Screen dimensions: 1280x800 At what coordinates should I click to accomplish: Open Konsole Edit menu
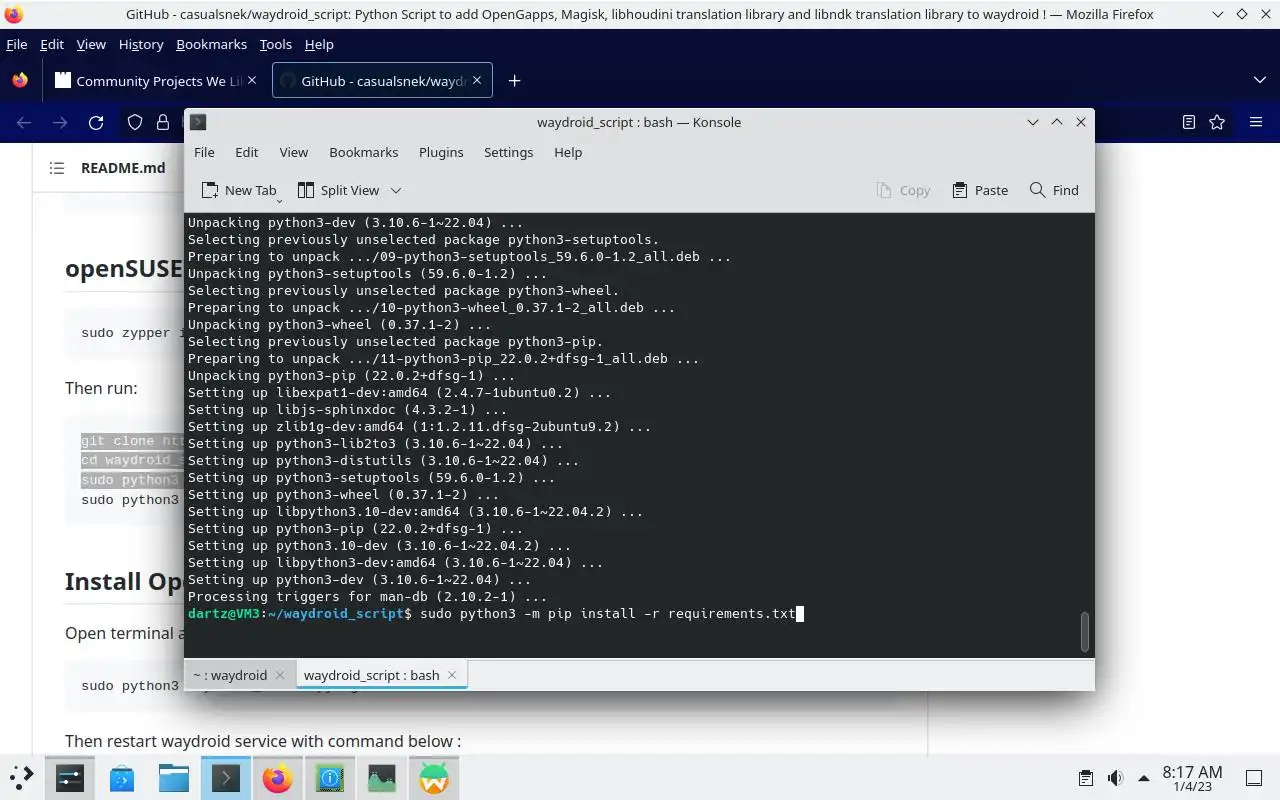(246, 152)
